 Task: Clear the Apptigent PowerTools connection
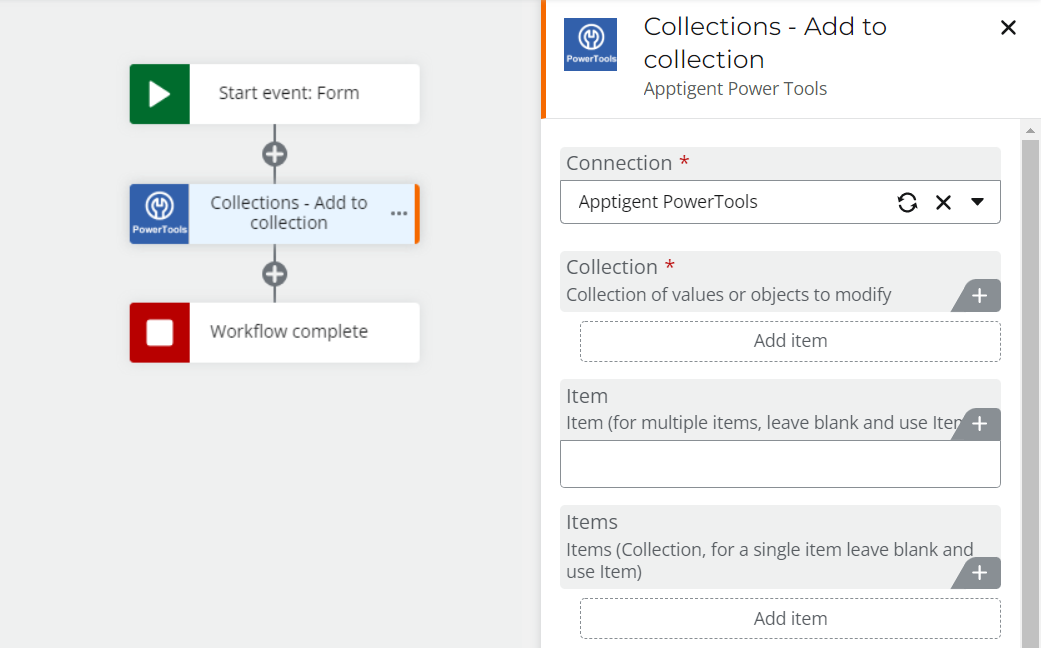click(943, 202)
